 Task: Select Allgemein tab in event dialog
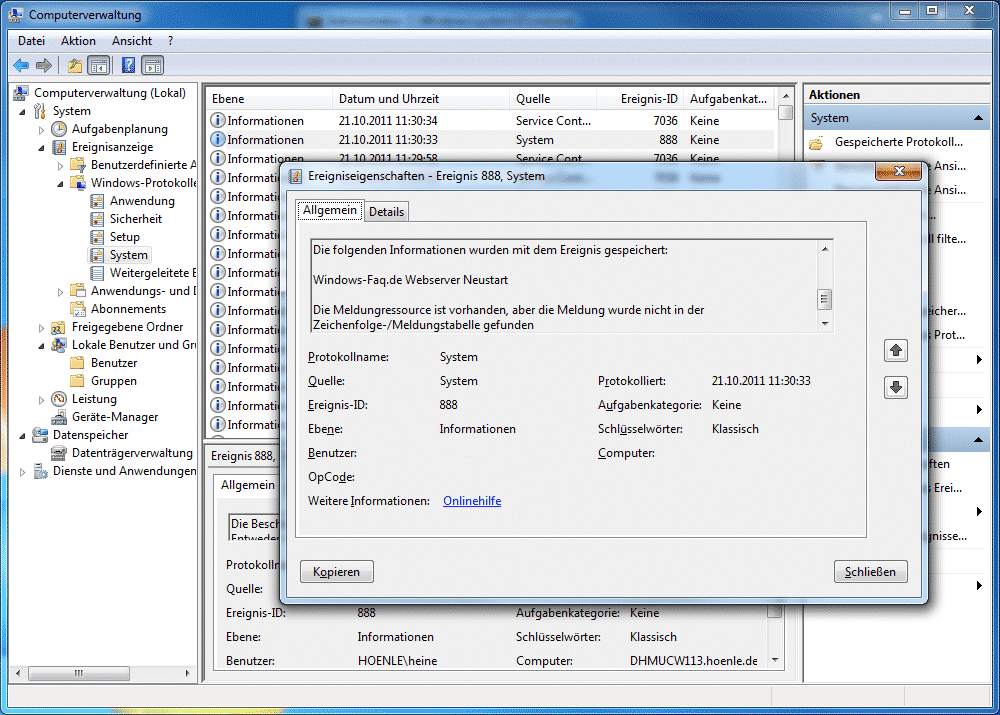pos(330,210)
